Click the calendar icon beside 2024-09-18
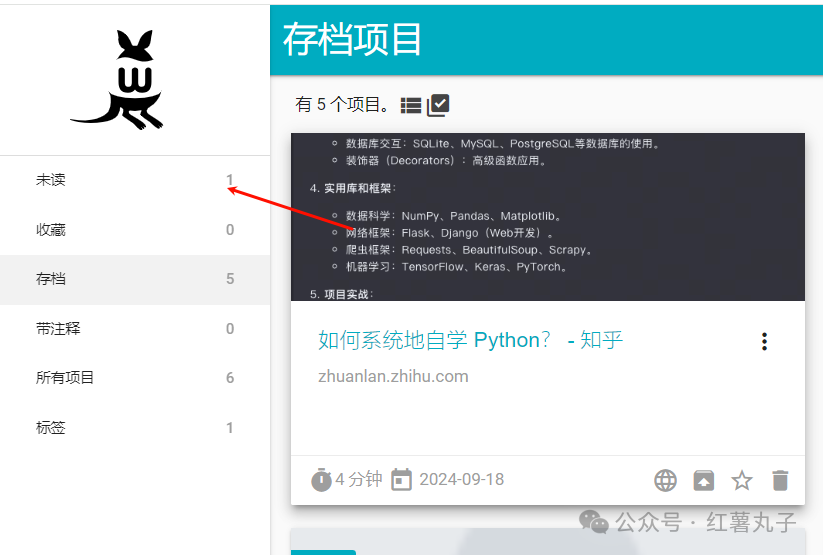The height and width of the screenshot is (555, 823). [401, 480]
